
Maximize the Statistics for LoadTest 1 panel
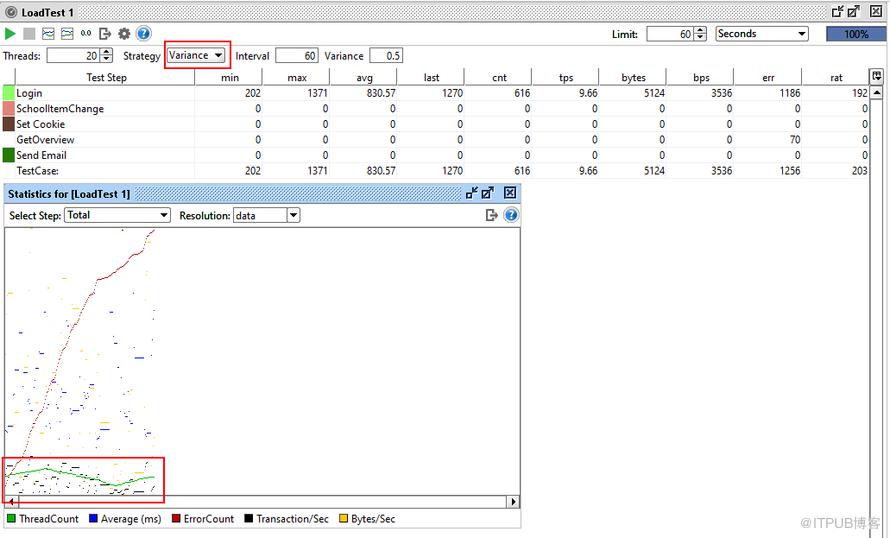click(488, 193)
